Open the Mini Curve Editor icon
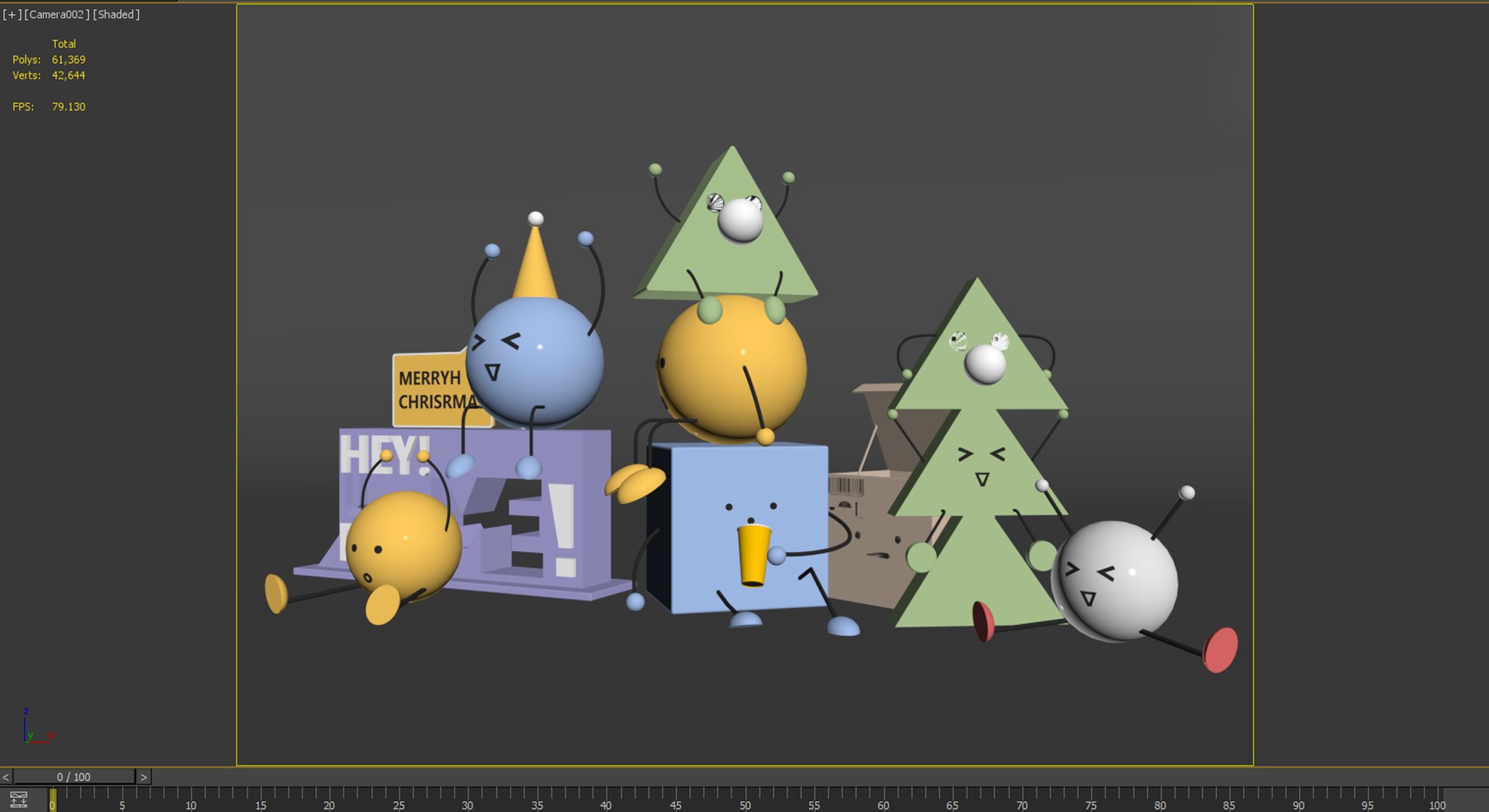 click(19, 800)
